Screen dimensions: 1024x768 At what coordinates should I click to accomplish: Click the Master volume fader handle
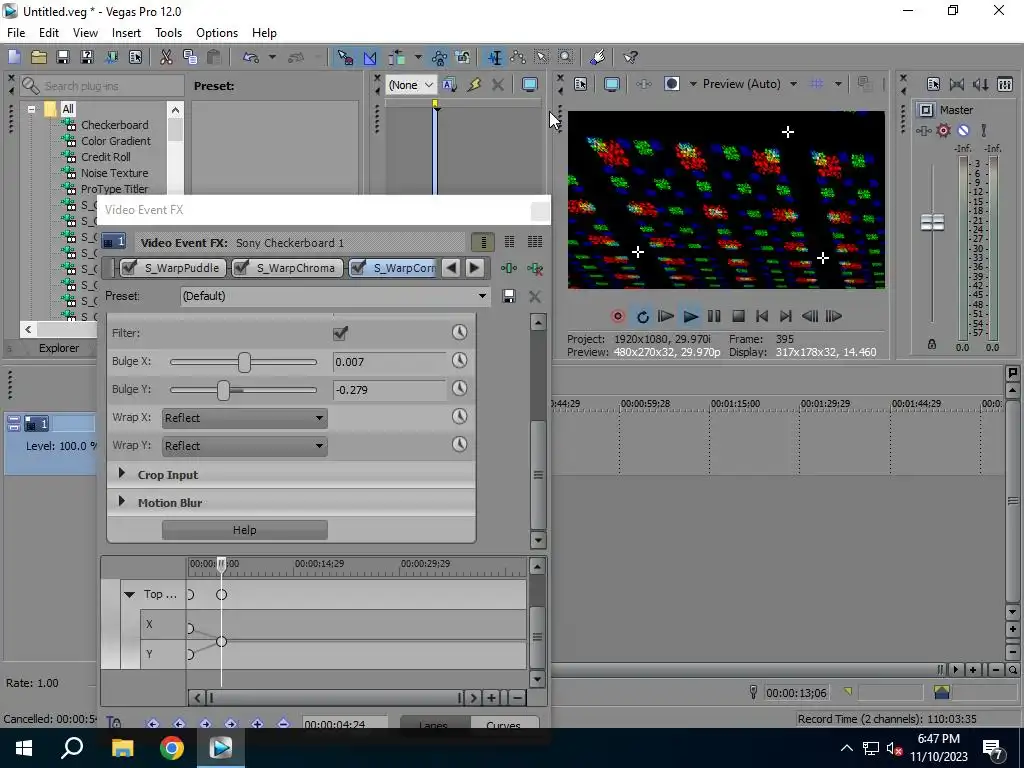(932, 222)
